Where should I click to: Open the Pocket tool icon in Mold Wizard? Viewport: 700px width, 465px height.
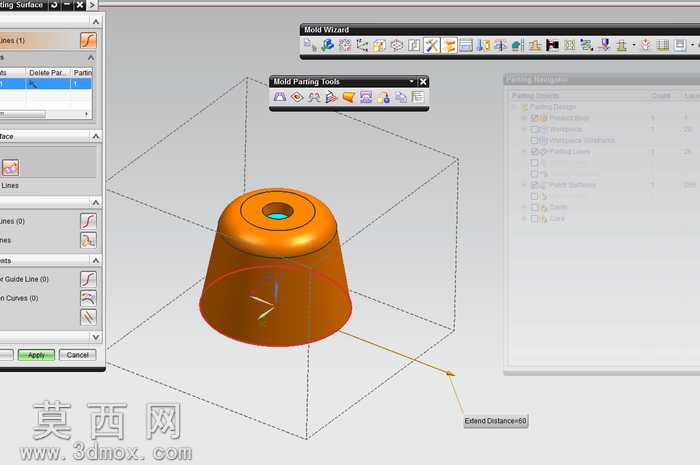coord(646,45)
